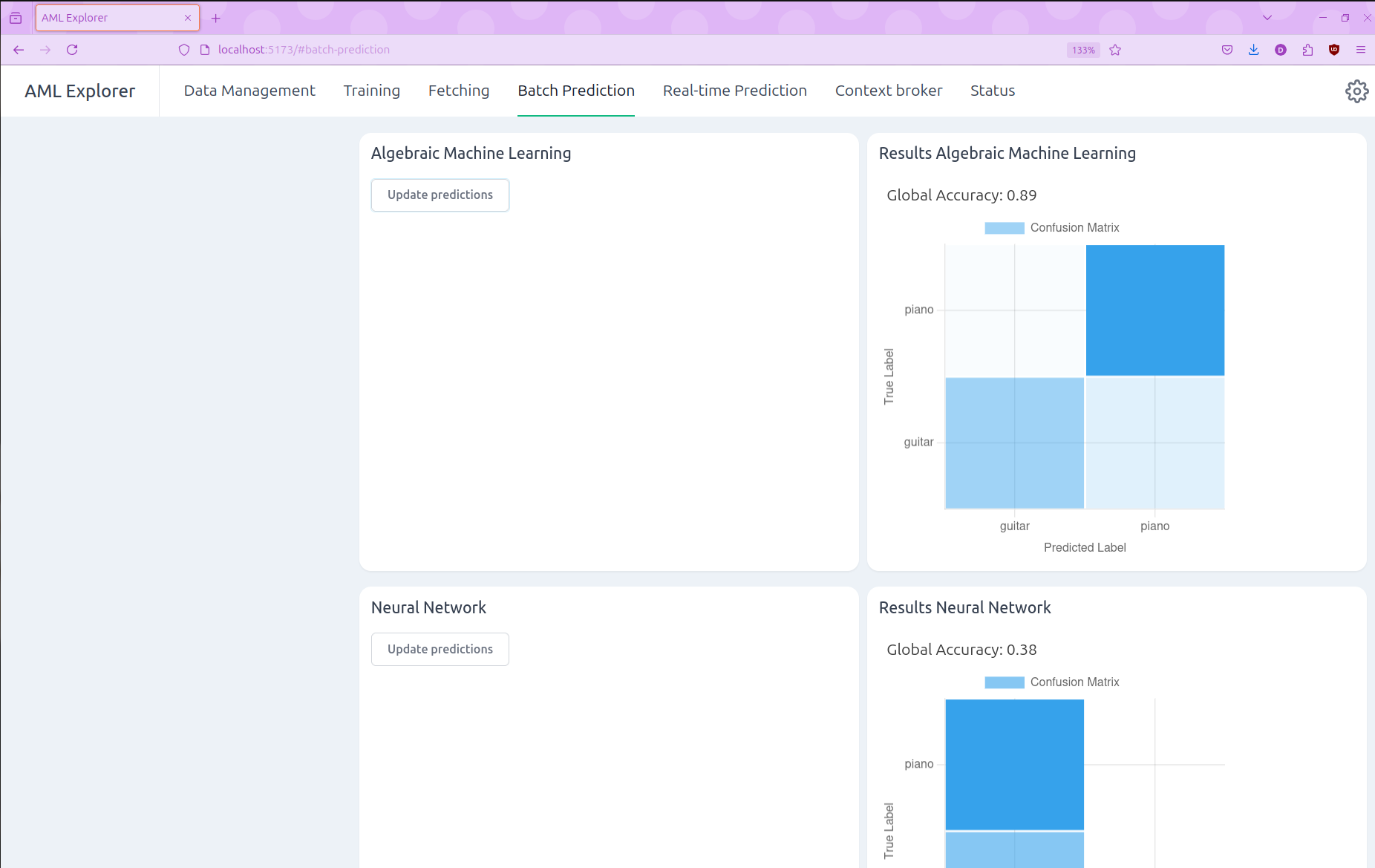The height and width of the screenshot is (868, 1375).
Task: Reset the 133% zoom level indicator
Action: coord(1083,50)
